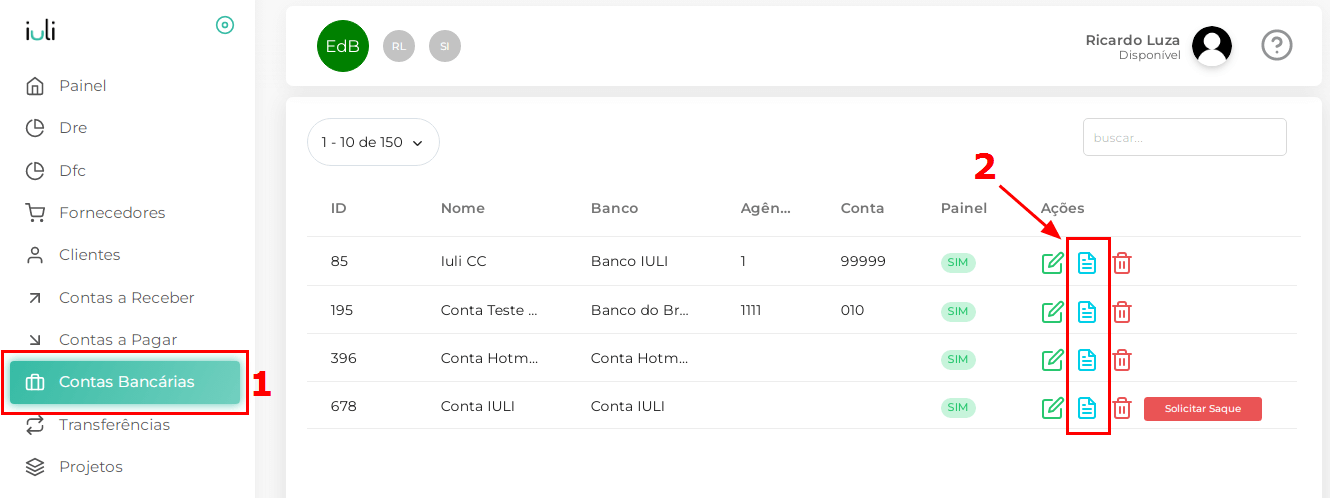Click trash icon for Conta IULI row
Image resolution: width=1330 pixels, height=498 pixels.
pyautogui.click(x=1122, y=408)
